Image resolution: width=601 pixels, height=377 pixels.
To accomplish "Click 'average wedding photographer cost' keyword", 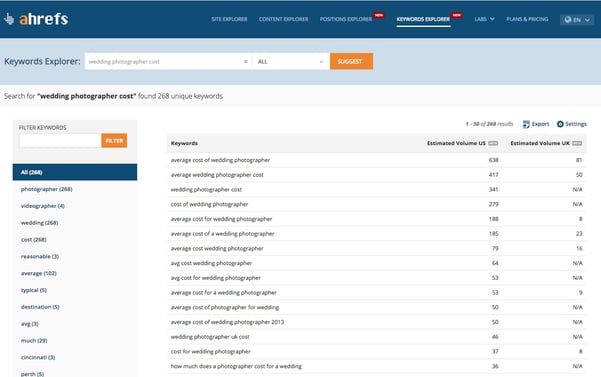I will click(x=217, y=175).
